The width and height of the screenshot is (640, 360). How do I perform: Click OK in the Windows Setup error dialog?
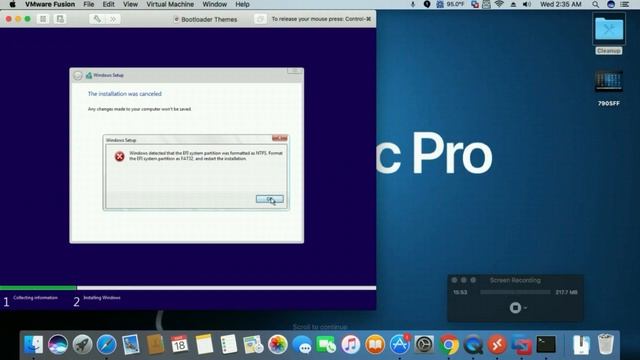[x=269, y=199]
